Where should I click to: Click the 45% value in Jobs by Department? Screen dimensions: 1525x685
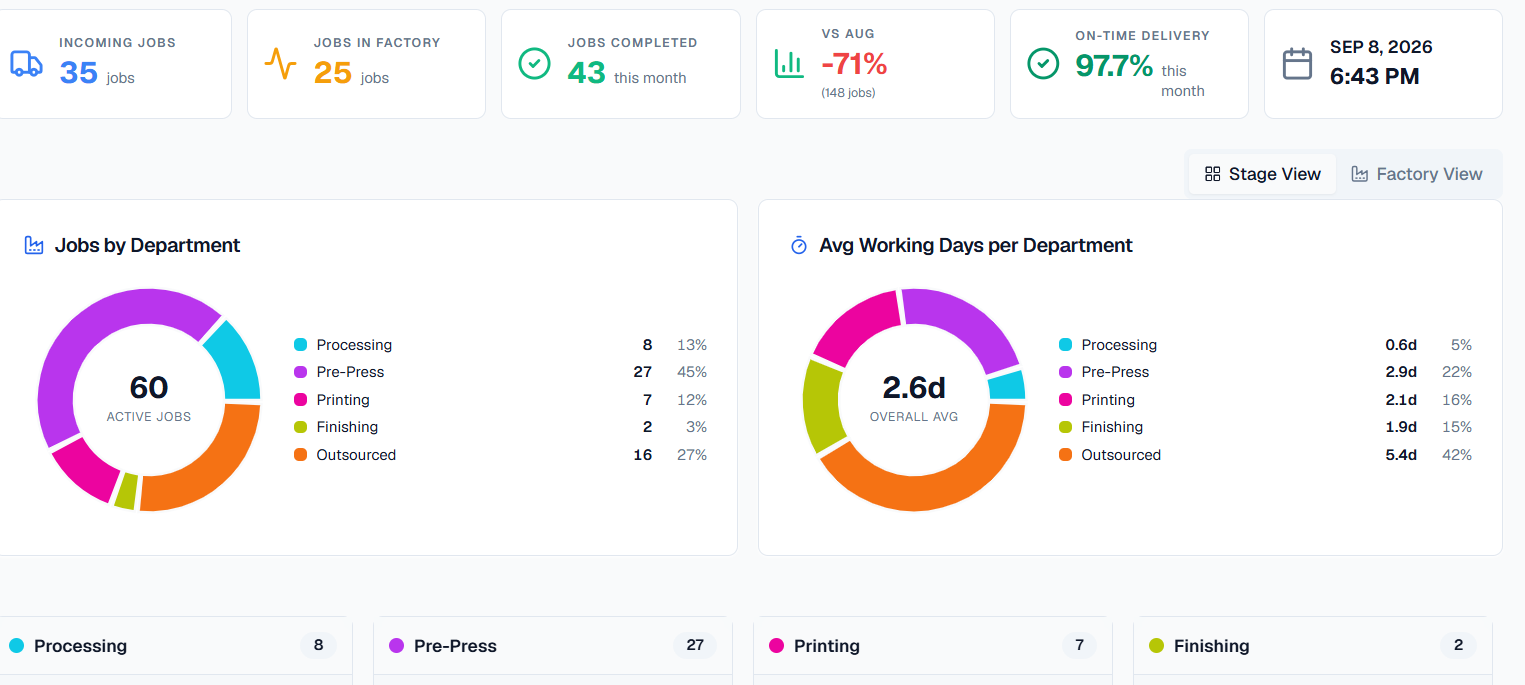click(x=692, y=372)
